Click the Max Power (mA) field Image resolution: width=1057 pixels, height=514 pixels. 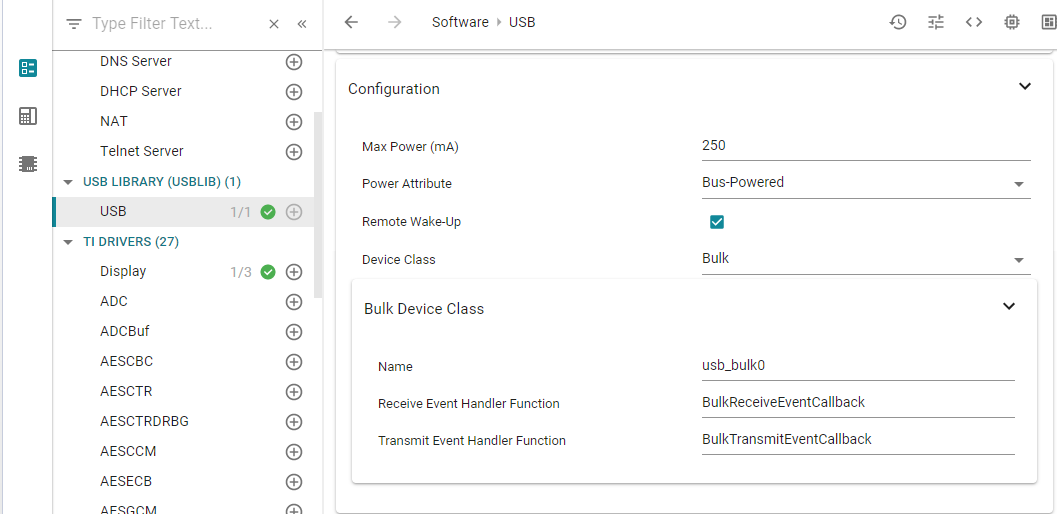pyautogui.click(x=865, y=146)
